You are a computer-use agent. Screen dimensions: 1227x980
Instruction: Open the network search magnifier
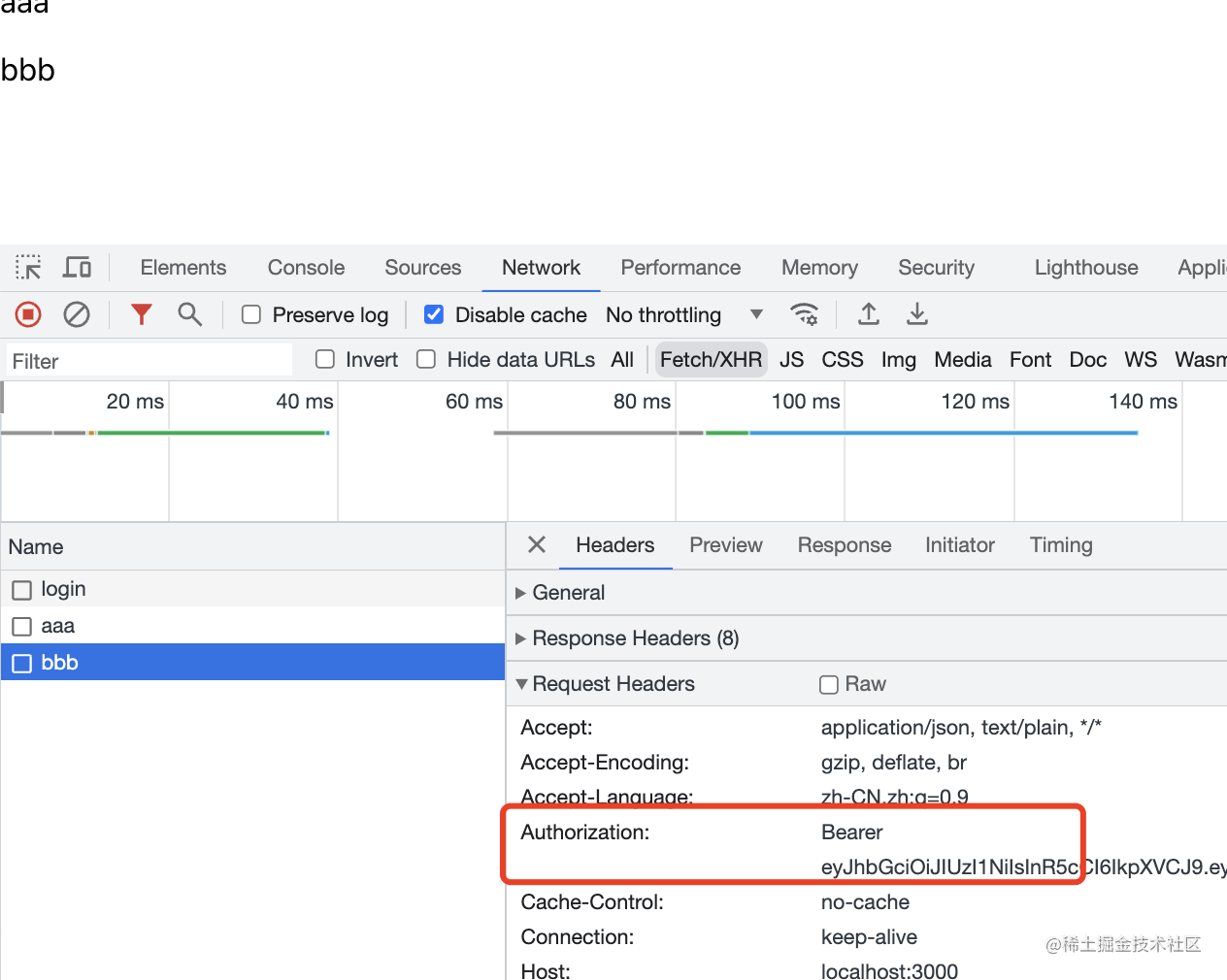(x=189, y=314)
